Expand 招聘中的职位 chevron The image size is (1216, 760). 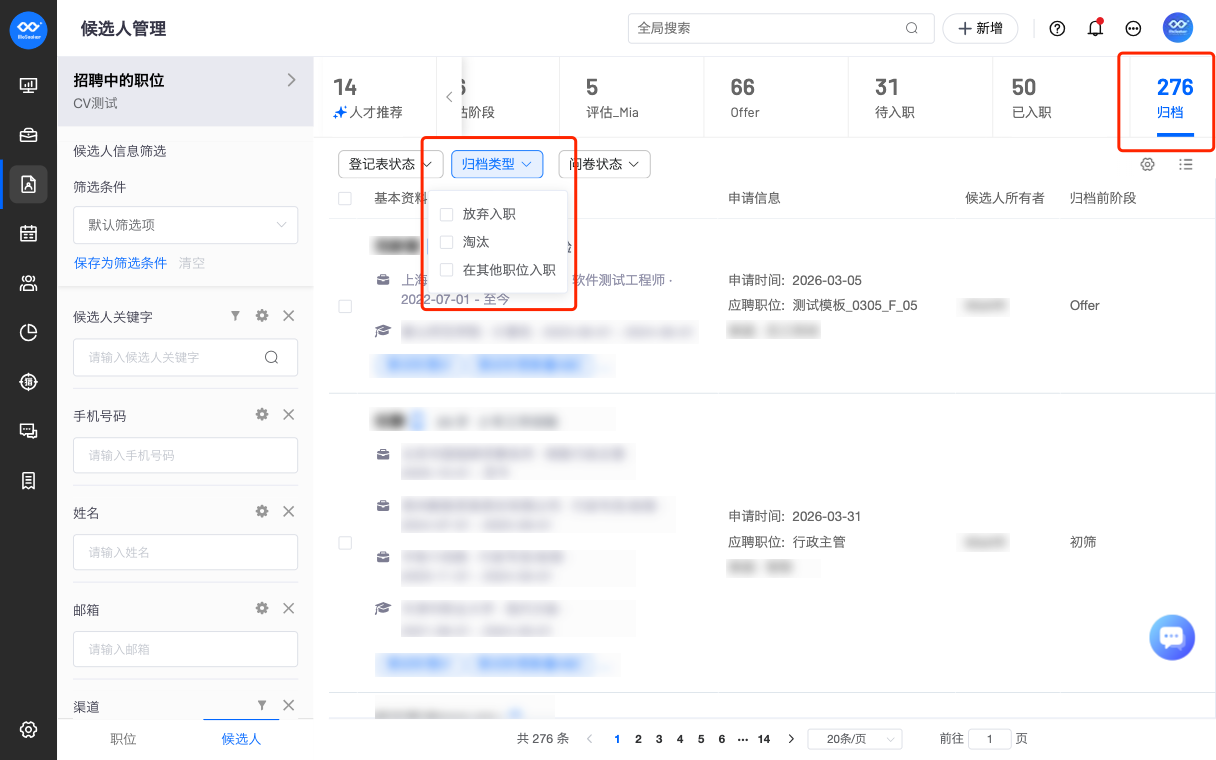click(291, 80)
